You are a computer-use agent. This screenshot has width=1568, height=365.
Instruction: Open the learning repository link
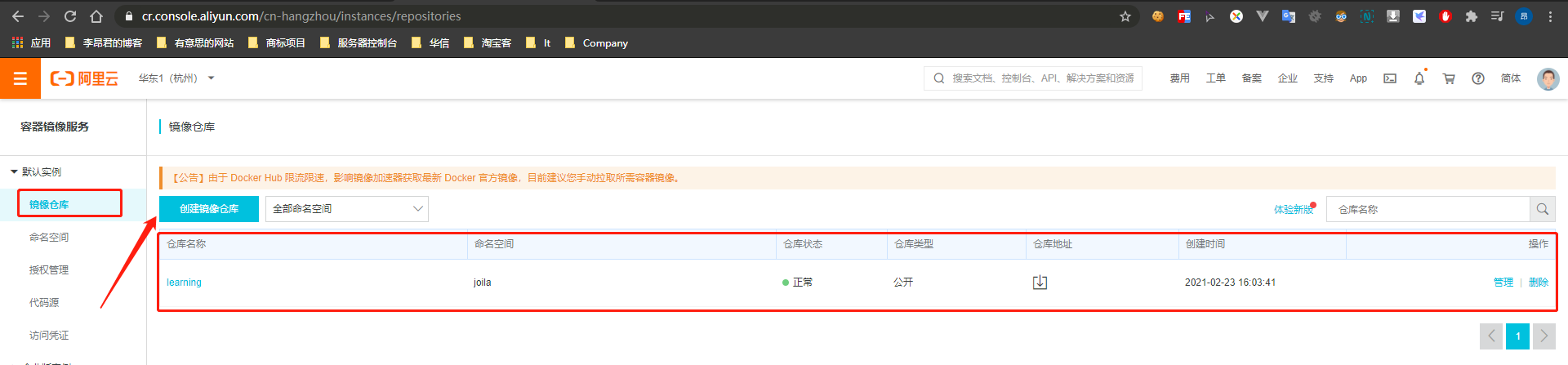click(x=184, y=283)
